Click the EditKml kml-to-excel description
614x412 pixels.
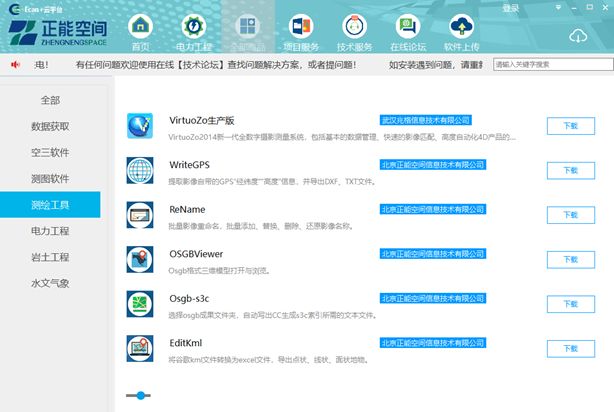(x=269, y=360)
